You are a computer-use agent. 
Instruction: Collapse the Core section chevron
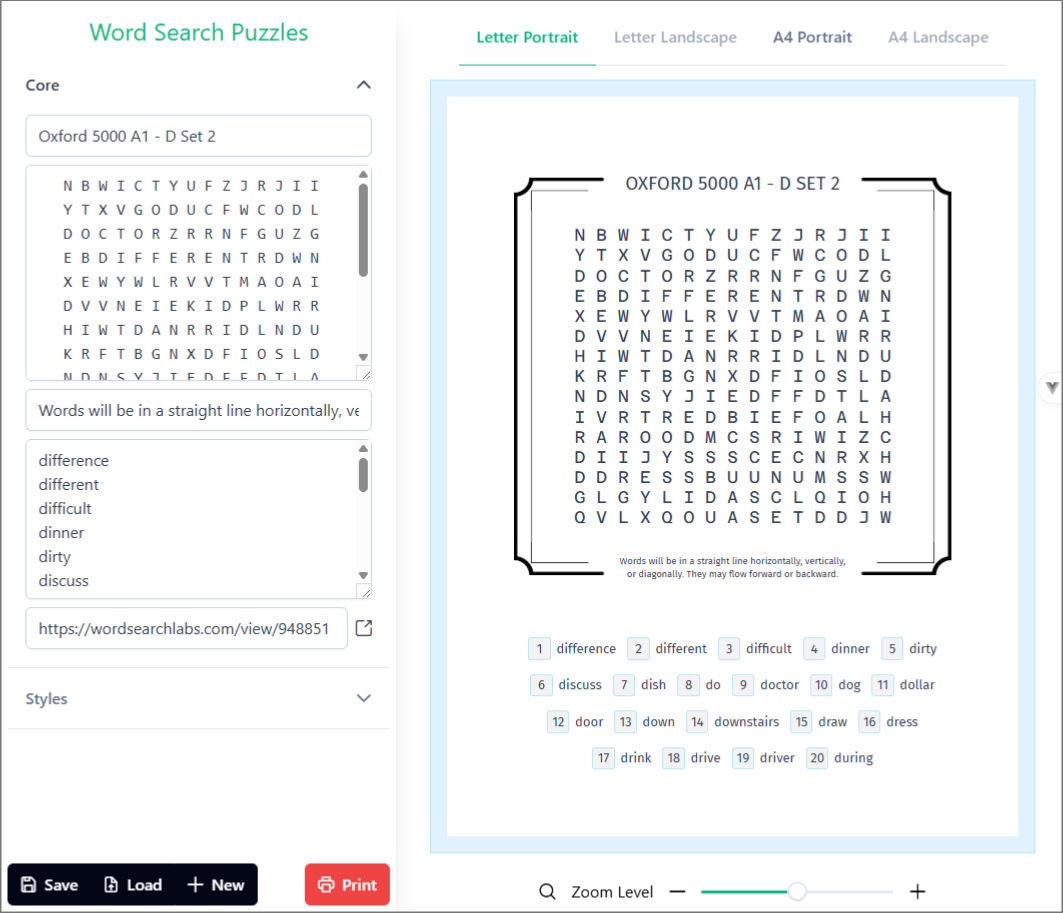364,85
